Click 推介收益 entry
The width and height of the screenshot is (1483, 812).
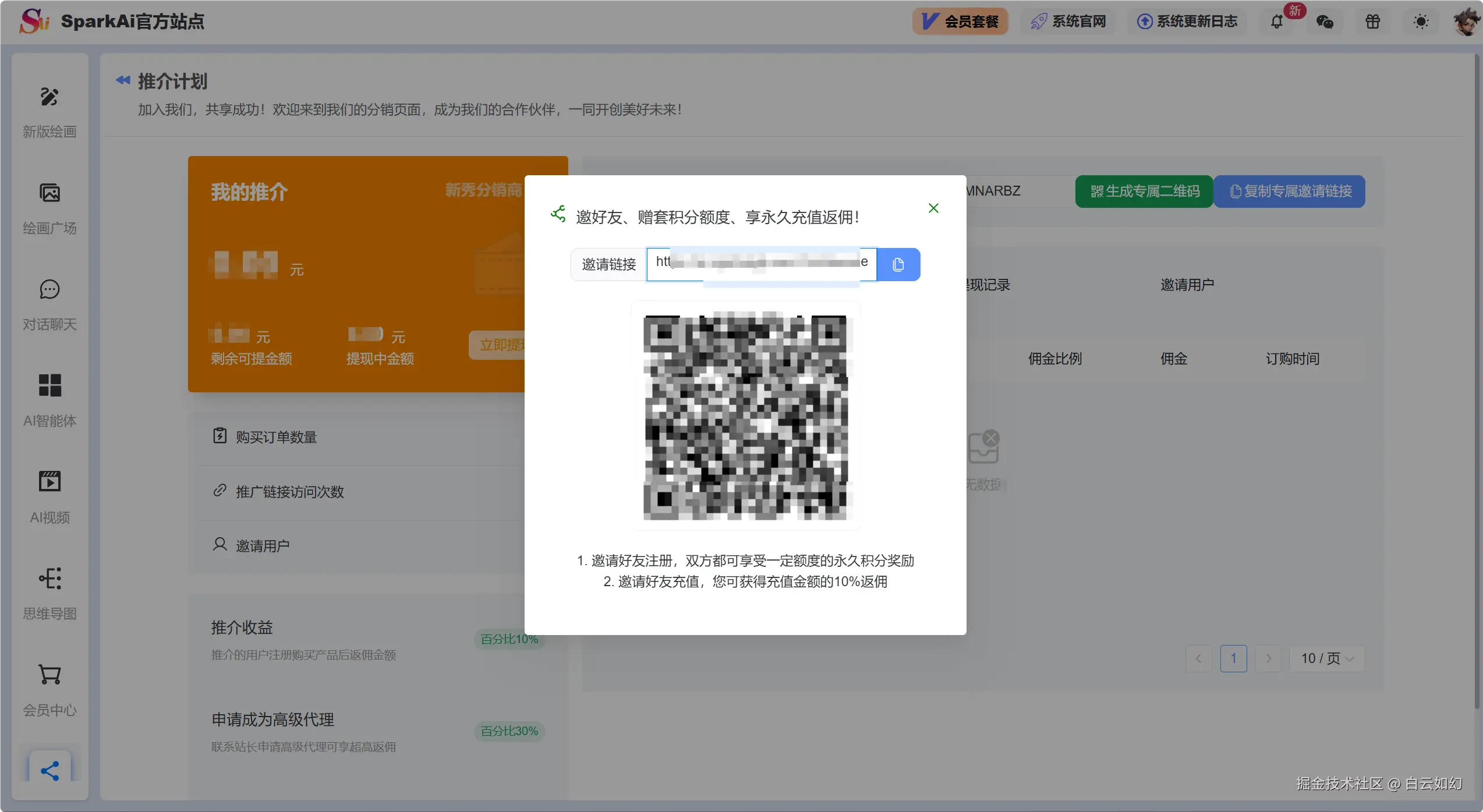pyautogui.click(x=242, y=628)
